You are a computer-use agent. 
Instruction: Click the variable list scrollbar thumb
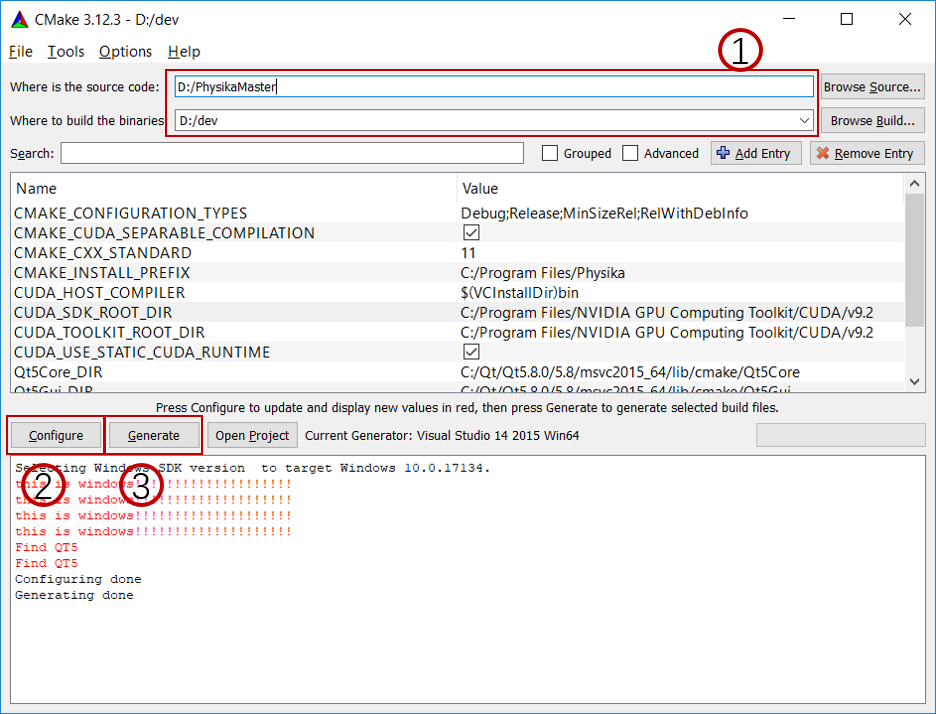(x=915, y=260)
